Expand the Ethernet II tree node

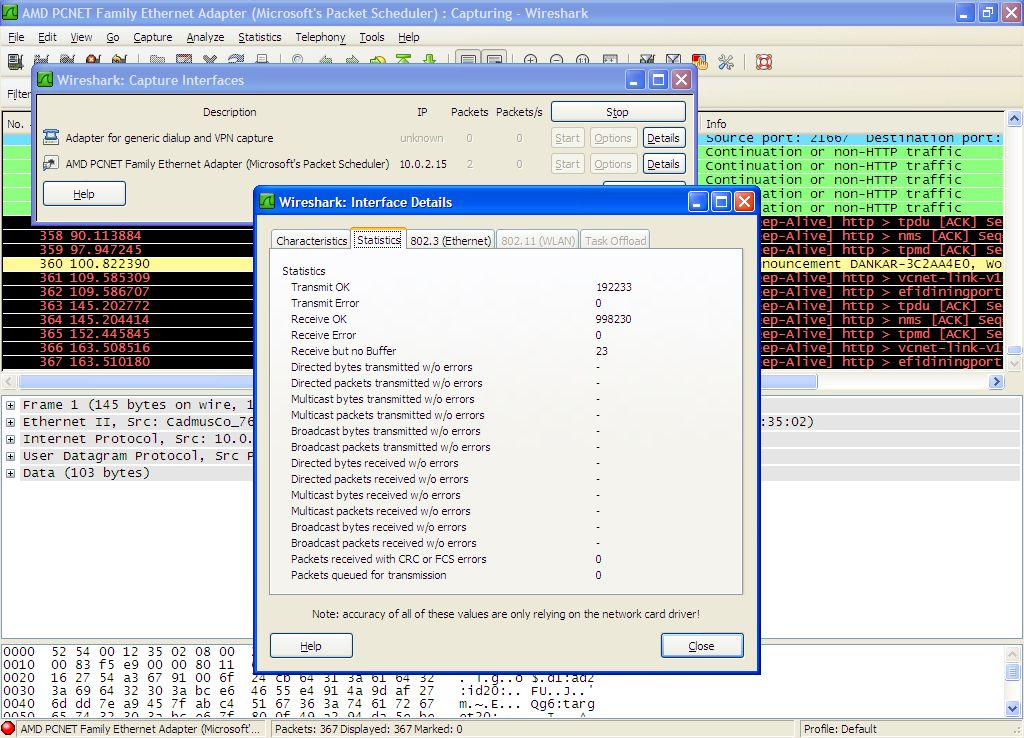pyautogui.click(x=10, y=422)
